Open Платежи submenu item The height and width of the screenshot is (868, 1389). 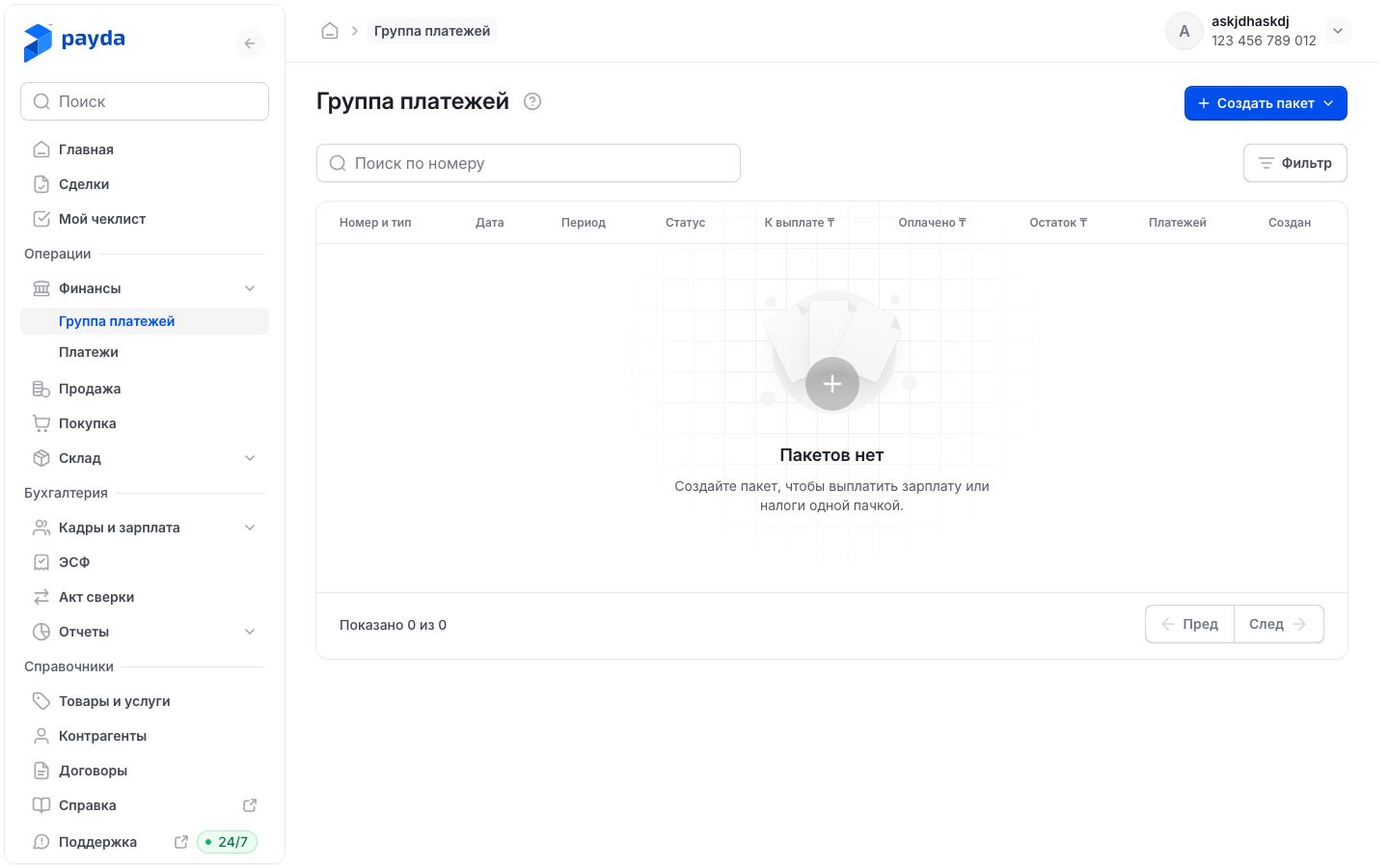(145, 352)
